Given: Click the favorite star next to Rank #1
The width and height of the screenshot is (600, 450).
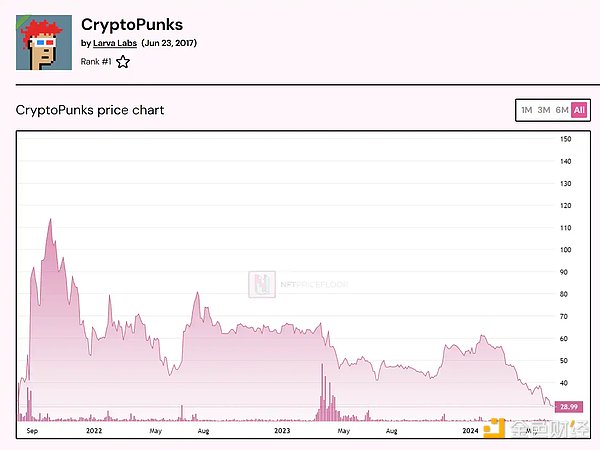Looking at the screenshot, I should [x=123, y=61].
